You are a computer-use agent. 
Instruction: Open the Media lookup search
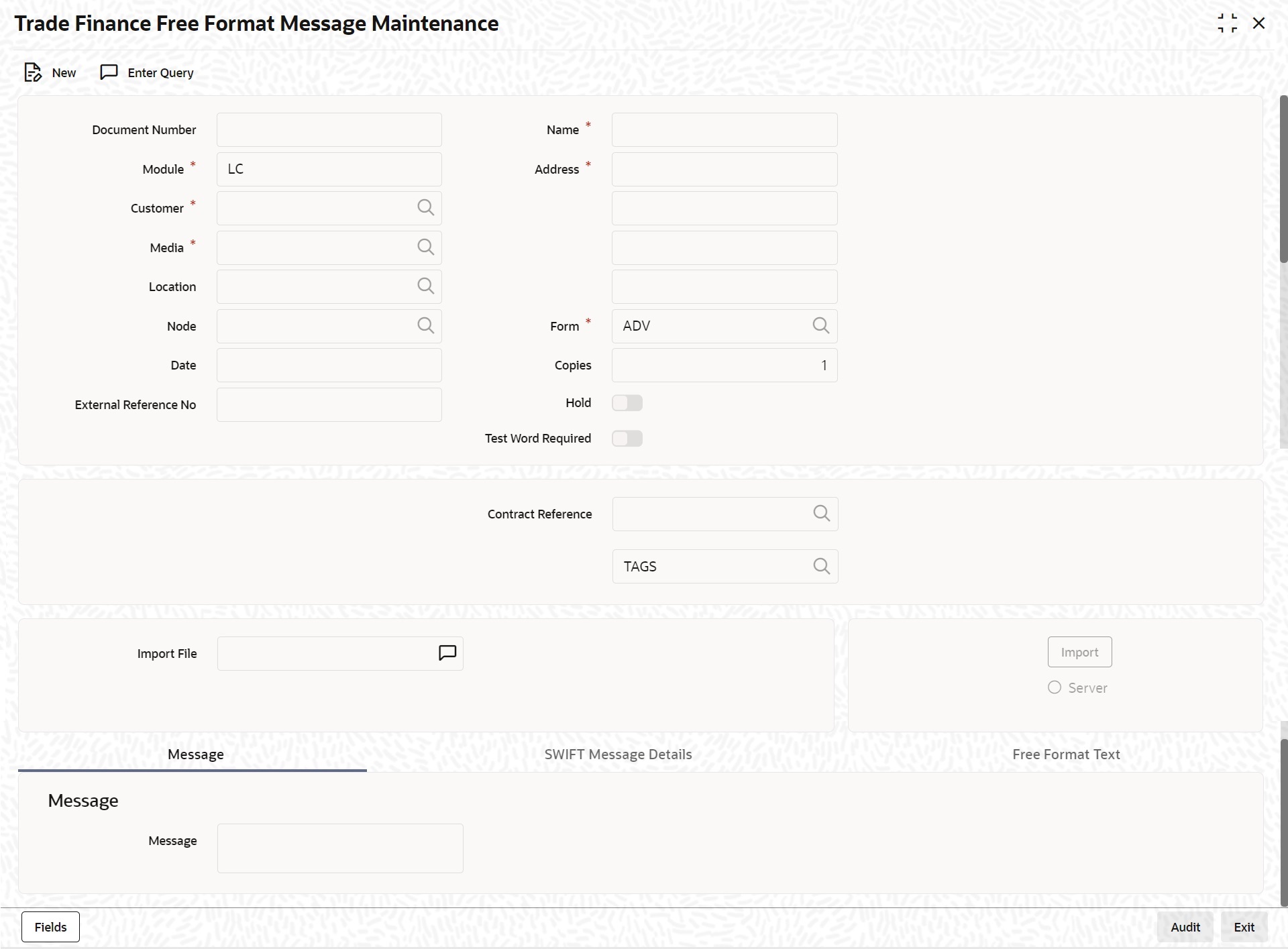(425, 247)
